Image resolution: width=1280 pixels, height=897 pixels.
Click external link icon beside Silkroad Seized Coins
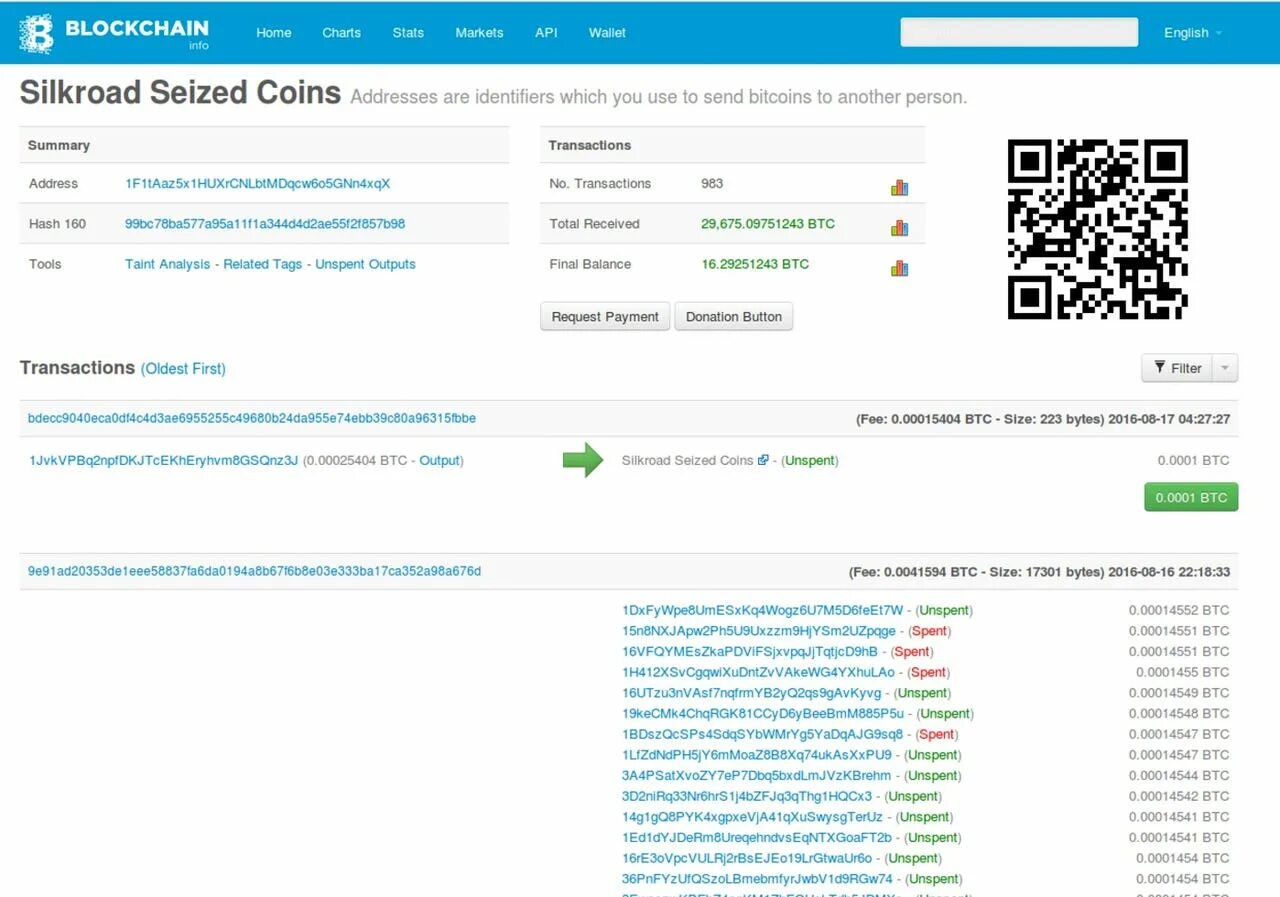coord(763,460)
